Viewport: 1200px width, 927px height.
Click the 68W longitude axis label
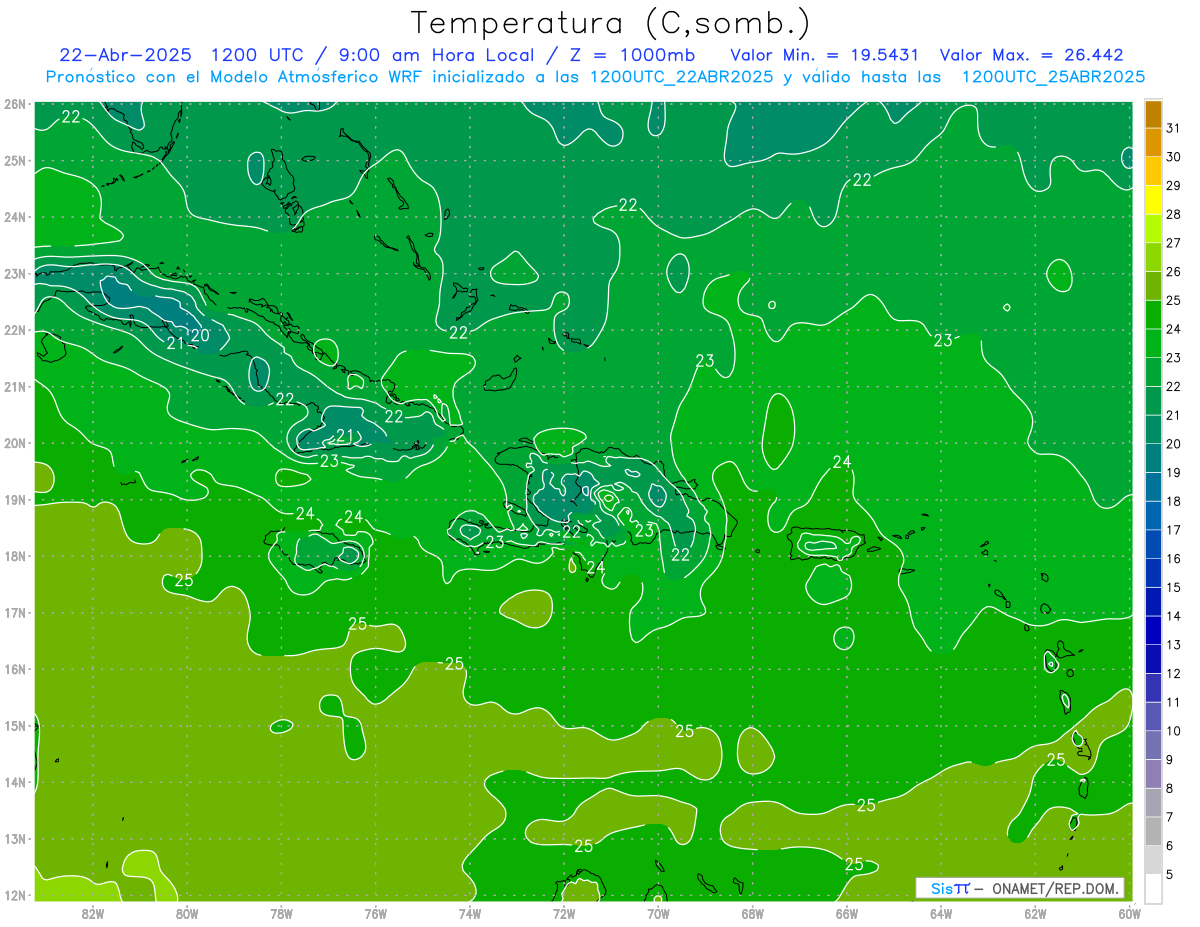[753, 913]
